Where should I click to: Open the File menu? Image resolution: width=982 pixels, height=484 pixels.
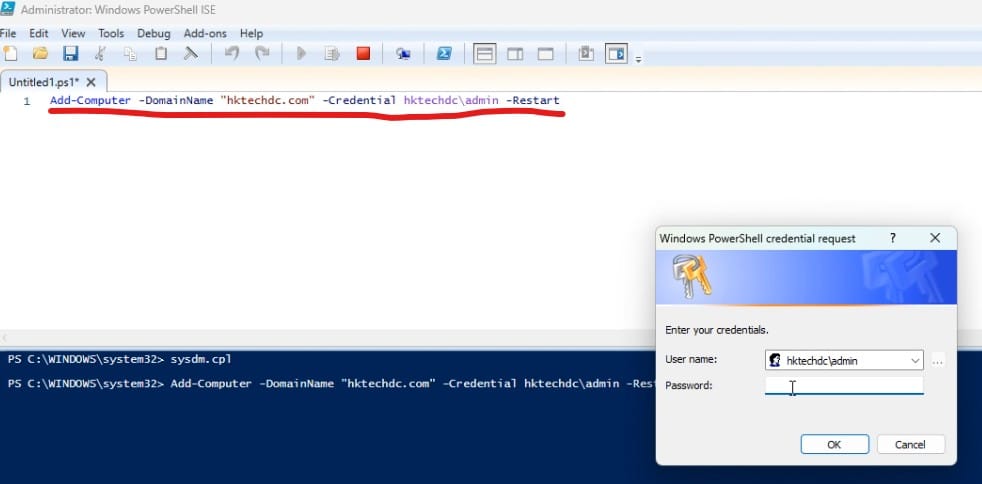(8, 33)
